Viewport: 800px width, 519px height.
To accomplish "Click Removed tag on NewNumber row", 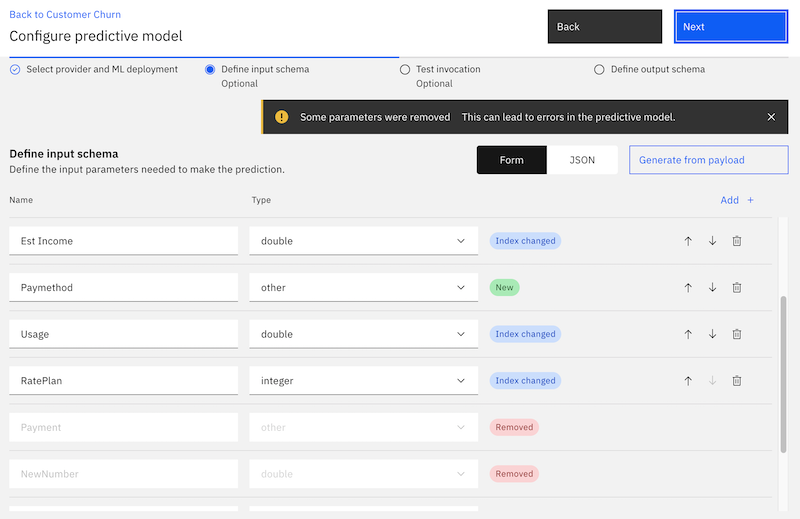I will (x=514, y=474).
